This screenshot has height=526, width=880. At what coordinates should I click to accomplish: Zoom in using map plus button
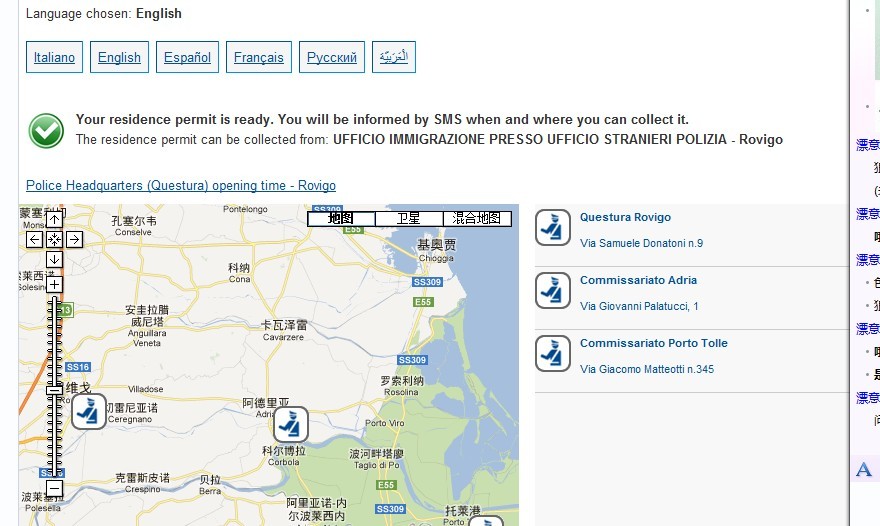[x=54, y=284]
